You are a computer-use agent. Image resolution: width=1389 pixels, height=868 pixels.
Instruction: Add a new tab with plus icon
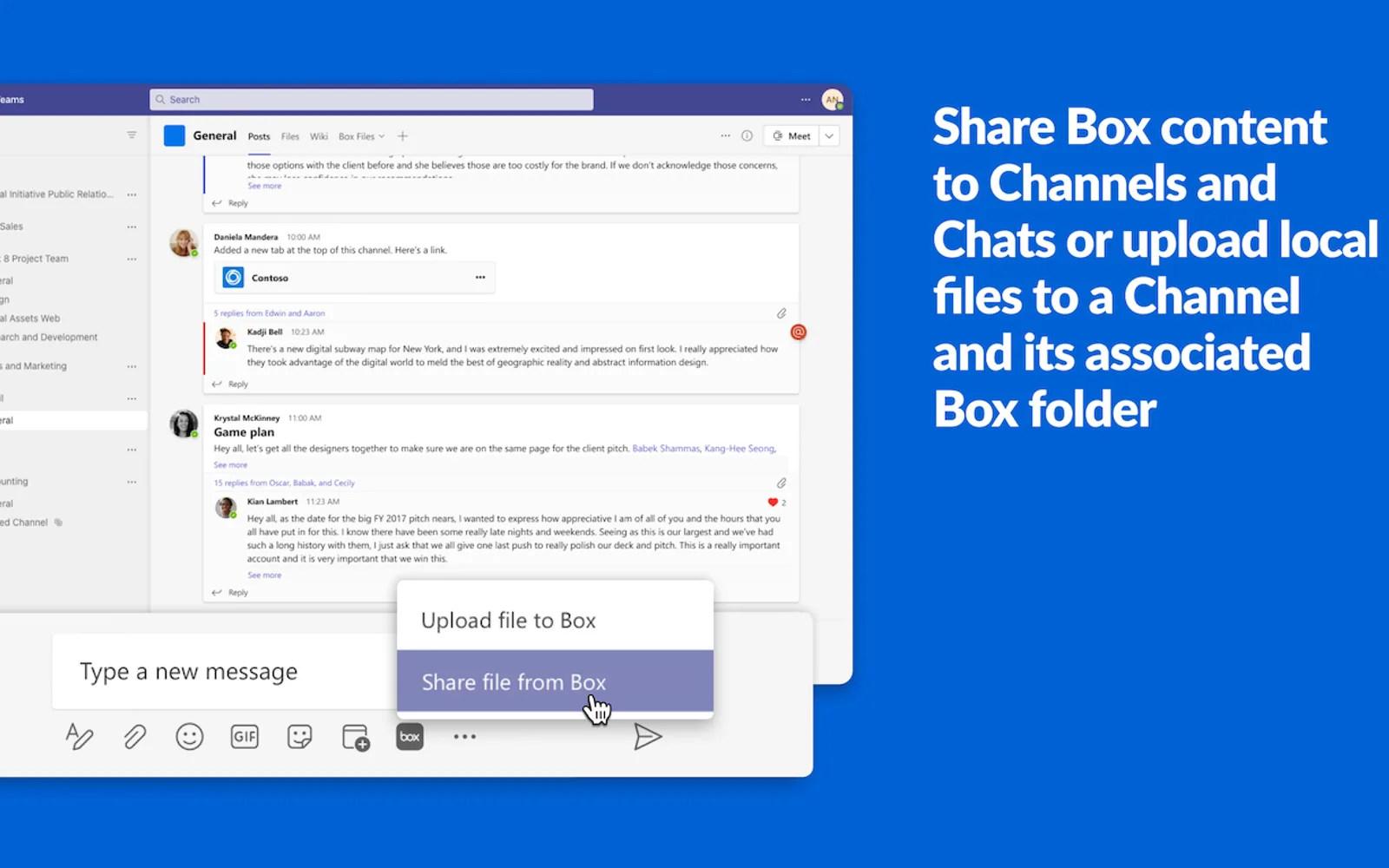coord(403,136)
